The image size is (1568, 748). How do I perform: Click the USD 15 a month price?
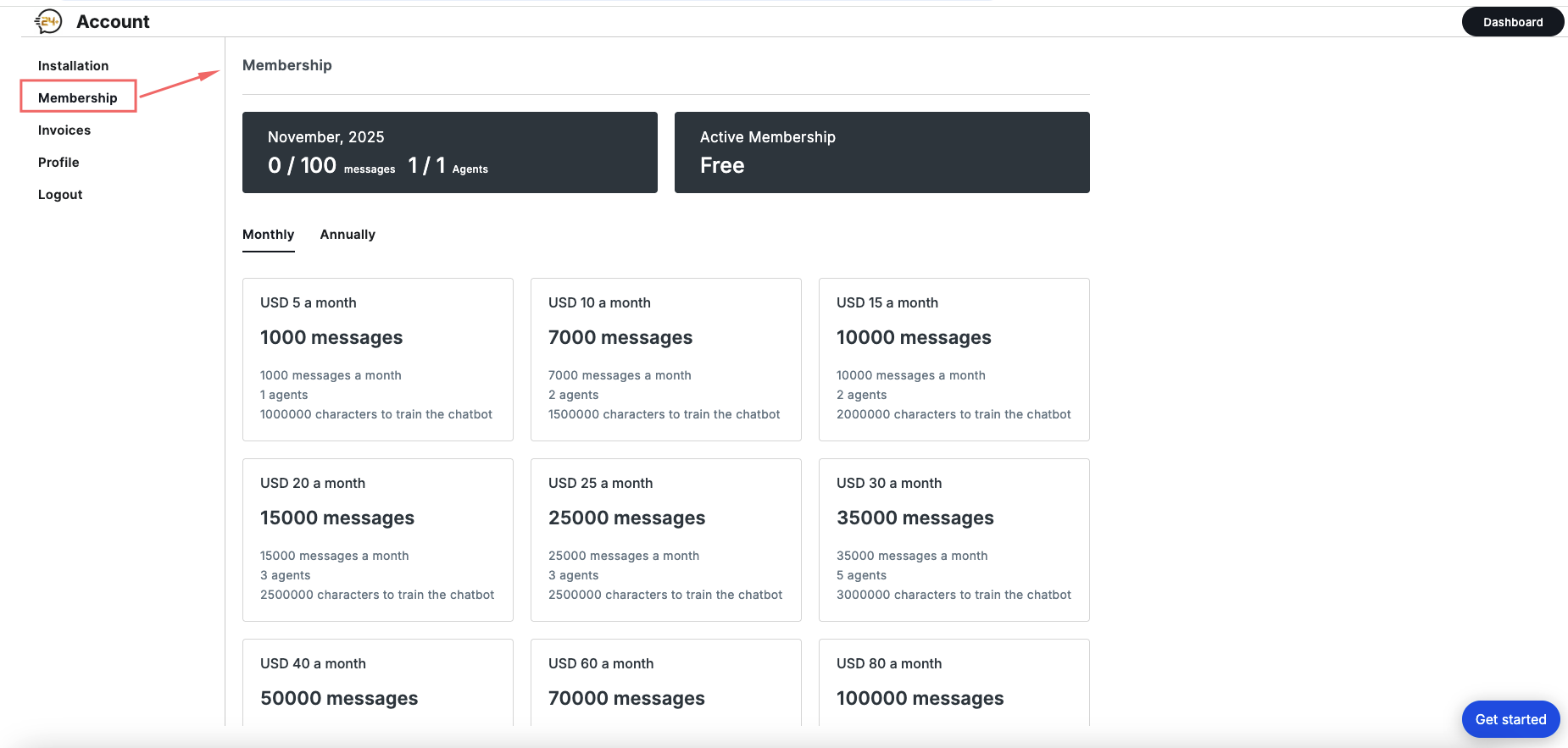point(887,302)
